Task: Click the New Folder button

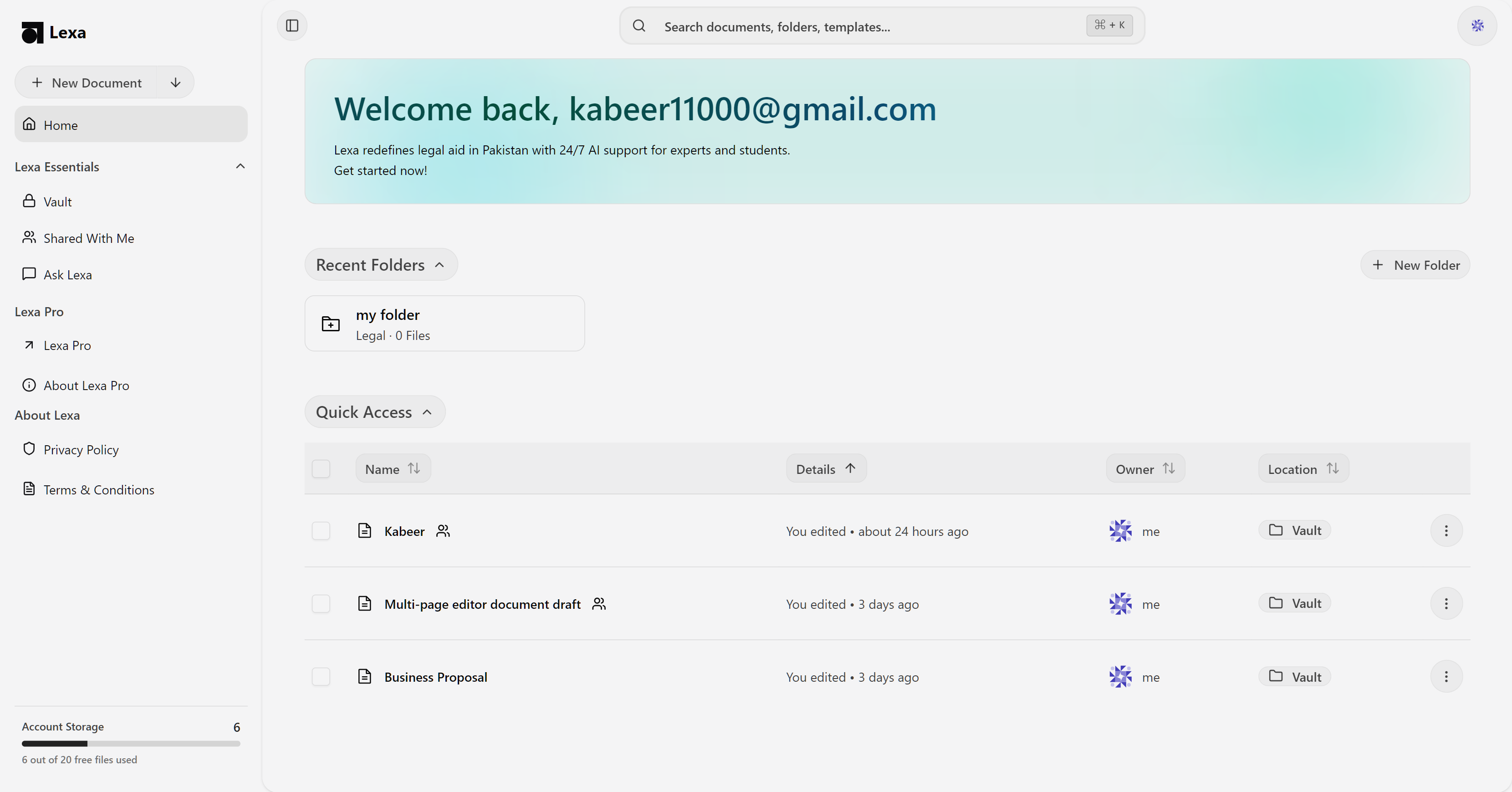Action: (x=1415, y=264)
